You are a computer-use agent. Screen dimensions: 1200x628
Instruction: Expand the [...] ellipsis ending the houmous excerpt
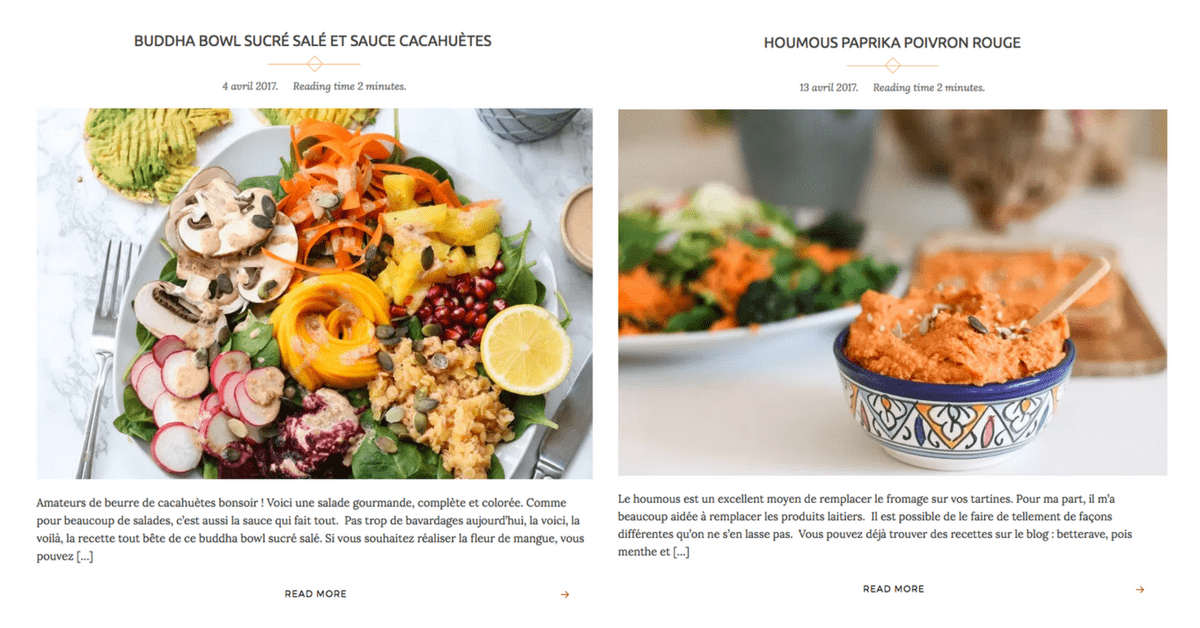(681, 552)
